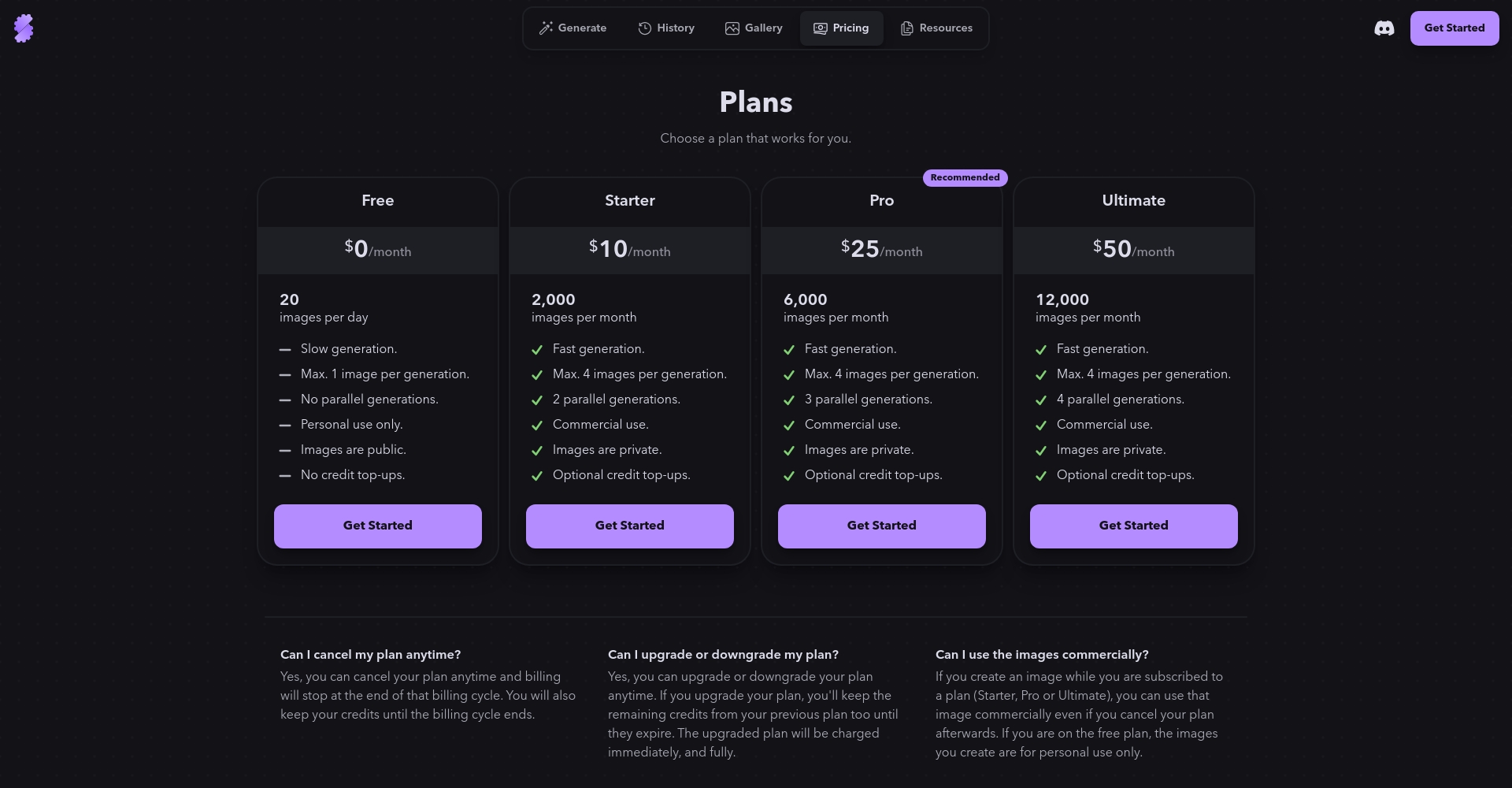
Task: Open the History tab
Action: coord(675,28)
